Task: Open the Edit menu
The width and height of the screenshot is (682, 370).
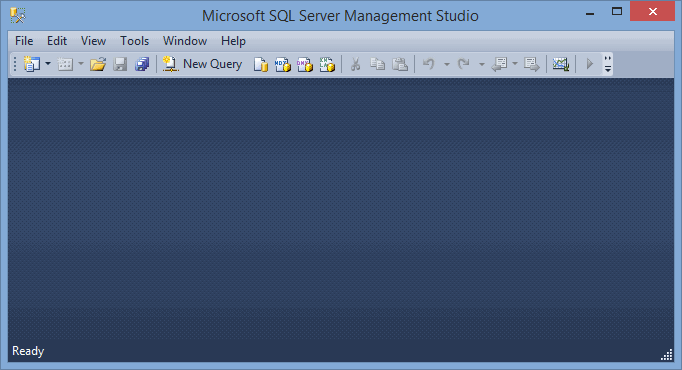Action: 57,41
